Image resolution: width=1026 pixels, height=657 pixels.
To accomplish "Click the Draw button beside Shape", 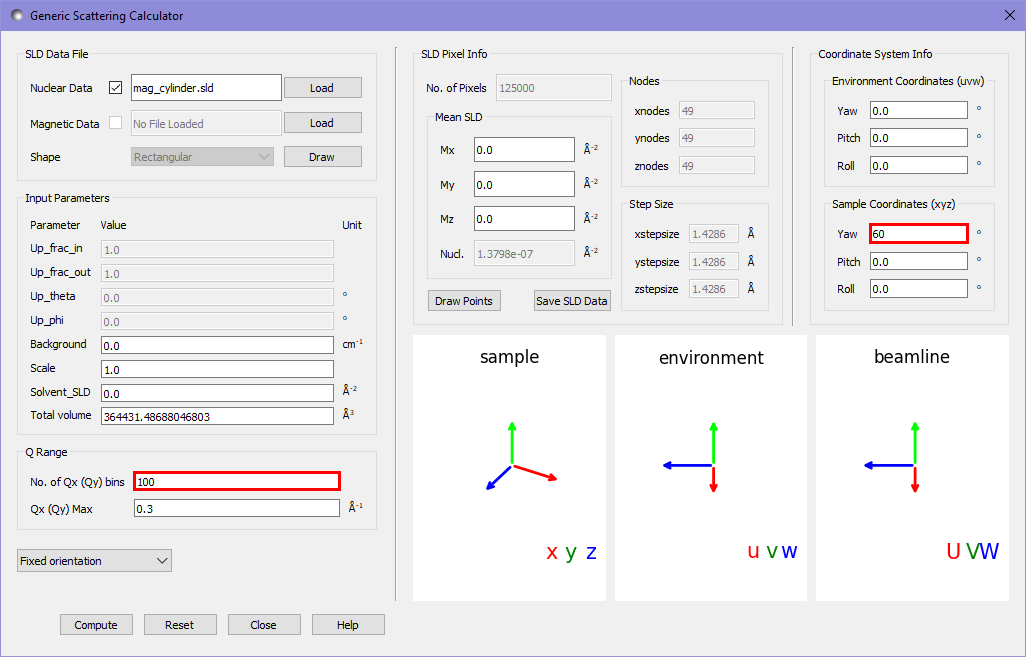I will point(322,157).
